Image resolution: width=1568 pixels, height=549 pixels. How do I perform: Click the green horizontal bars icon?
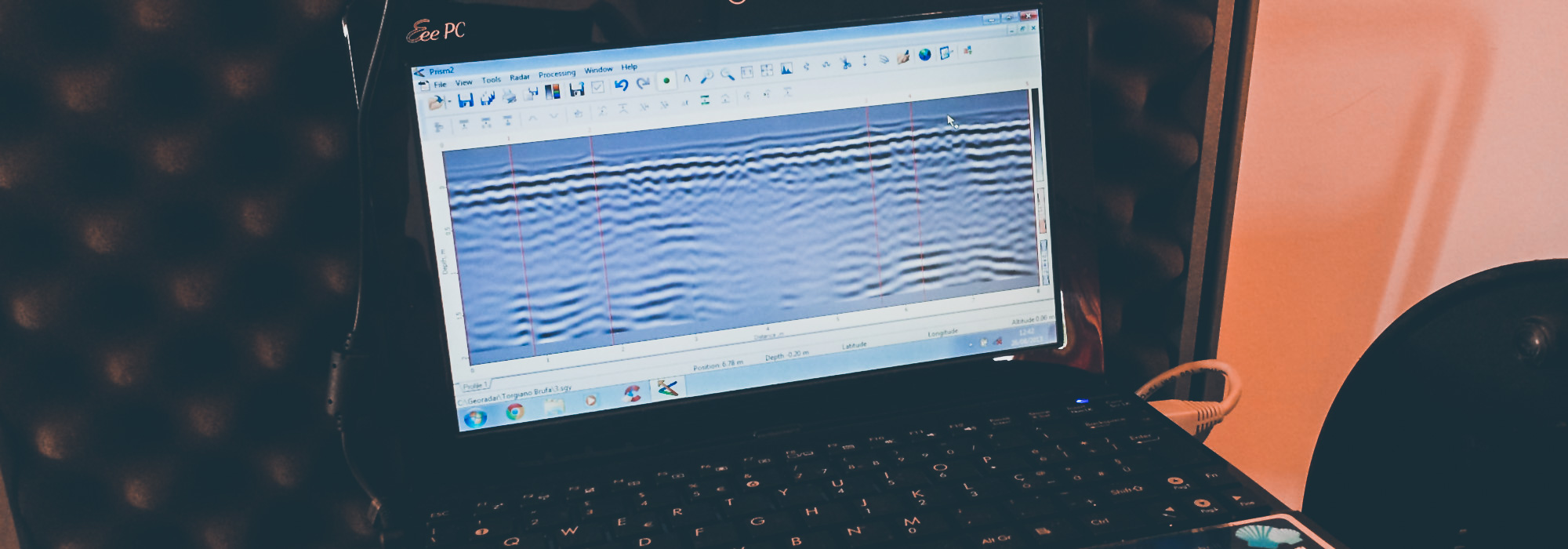(x=705, y=100)
